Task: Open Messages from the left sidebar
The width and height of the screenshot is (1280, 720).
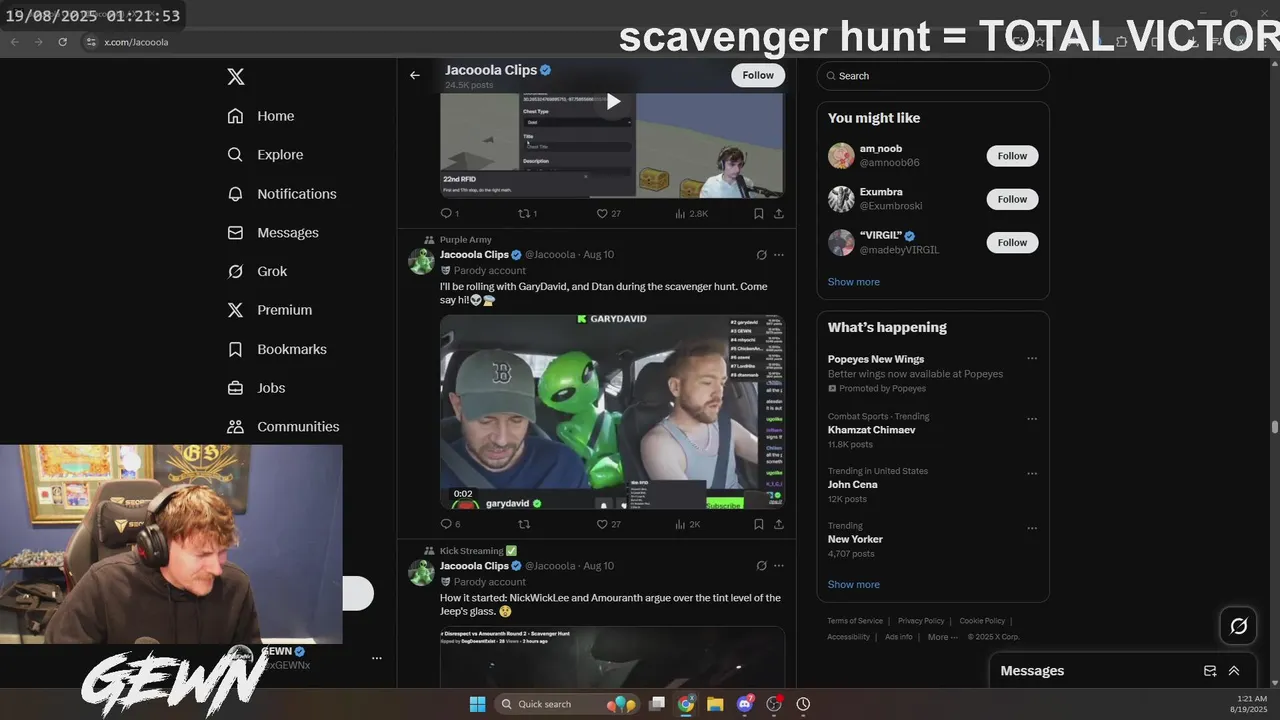Action: click(x=273, y=233)
